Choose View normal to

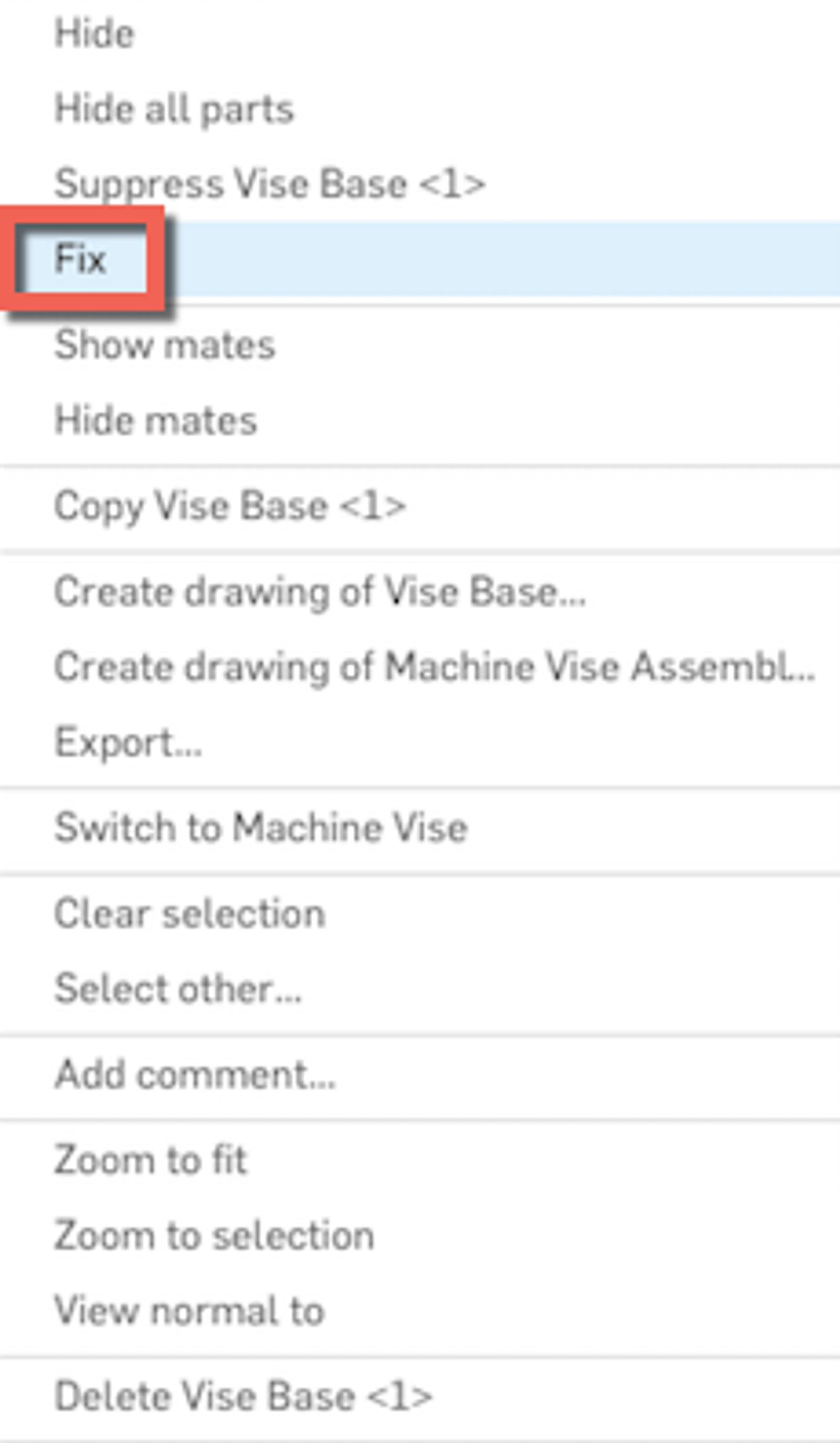click(190, 1311)
